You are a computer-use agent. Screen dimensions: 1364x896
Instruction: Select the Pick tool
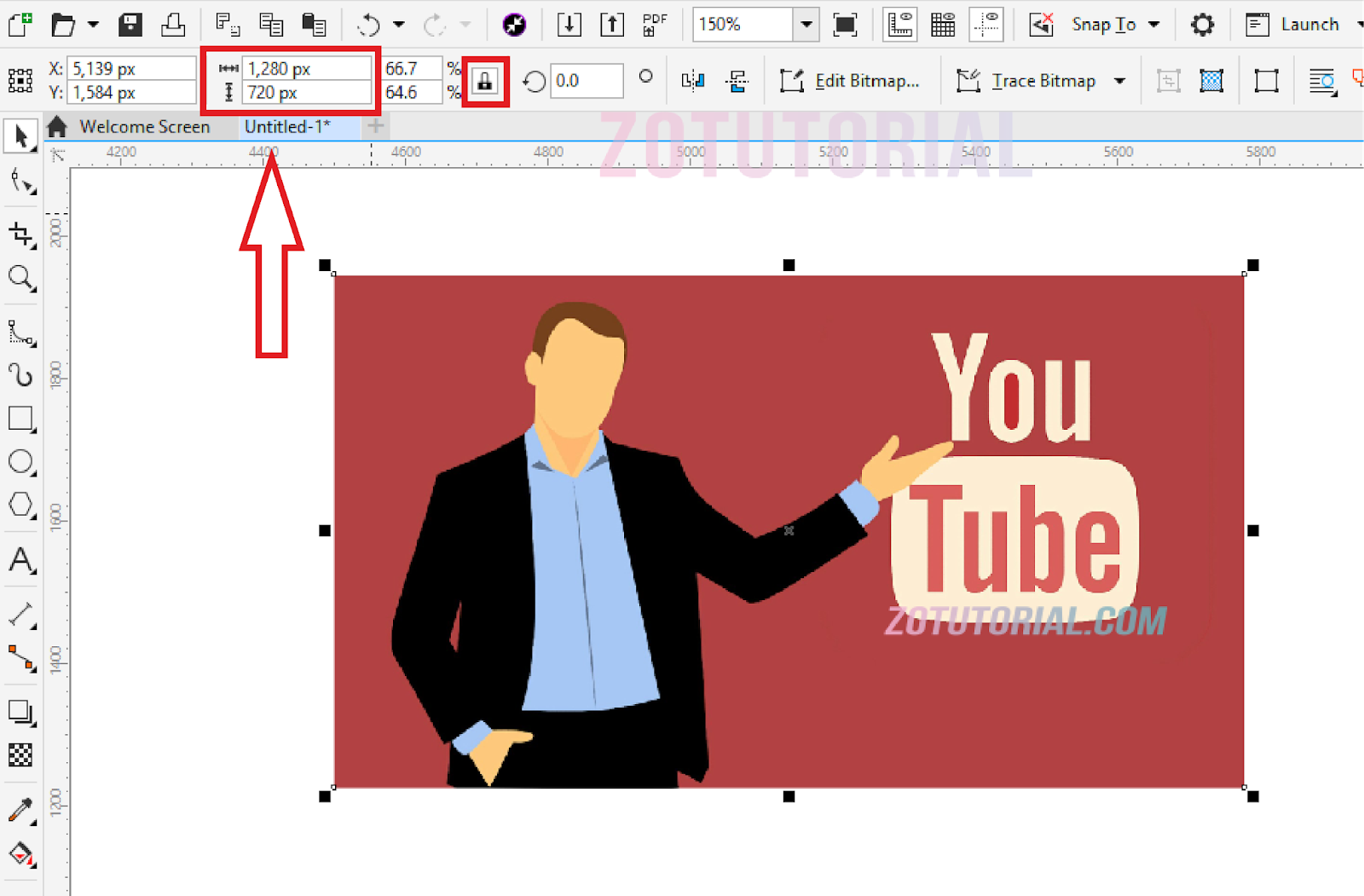[x=21, y=136]
